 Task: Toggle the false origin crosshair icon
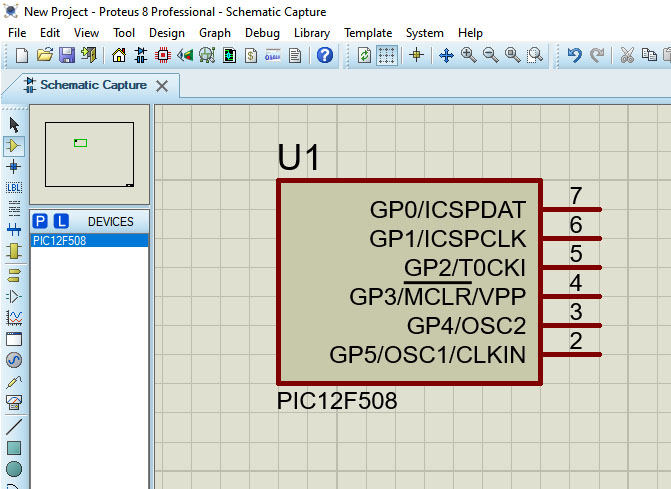coord(416,55)
